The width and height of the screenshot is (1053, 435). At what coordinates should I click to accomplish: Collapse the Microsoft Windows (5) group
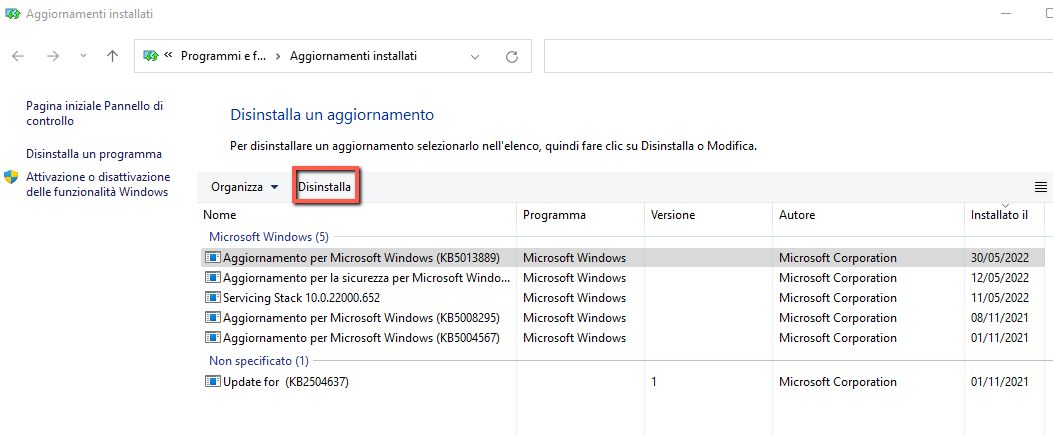coord(269,237)
